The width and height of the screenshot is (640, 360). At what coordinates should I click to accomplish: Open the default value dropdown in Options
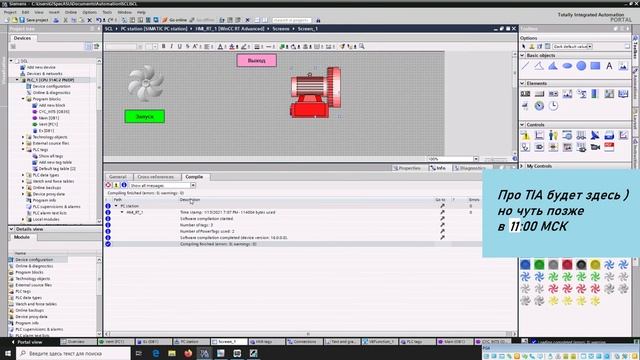click(x=590, y=47)
